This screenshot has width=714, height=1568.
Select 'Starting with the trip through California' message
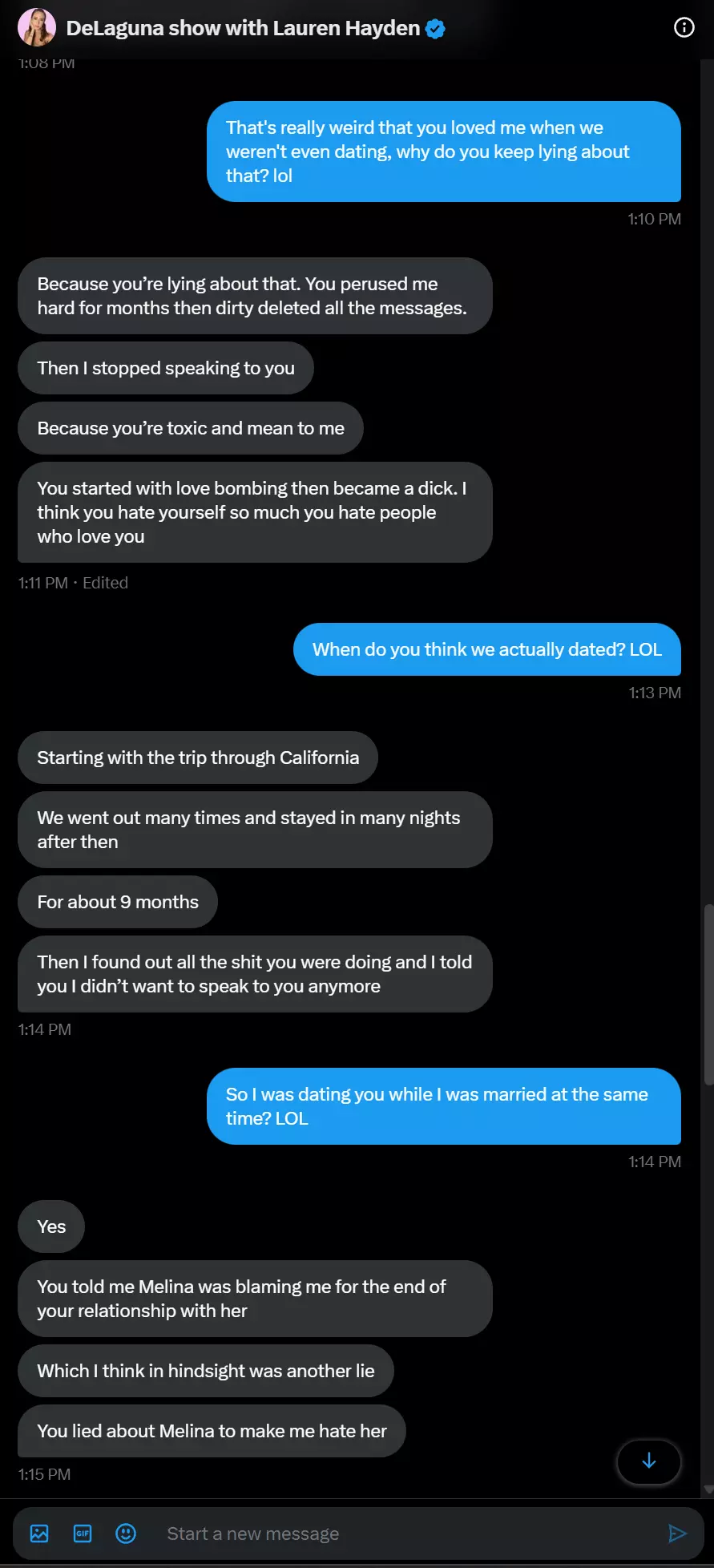coord(198,758)
